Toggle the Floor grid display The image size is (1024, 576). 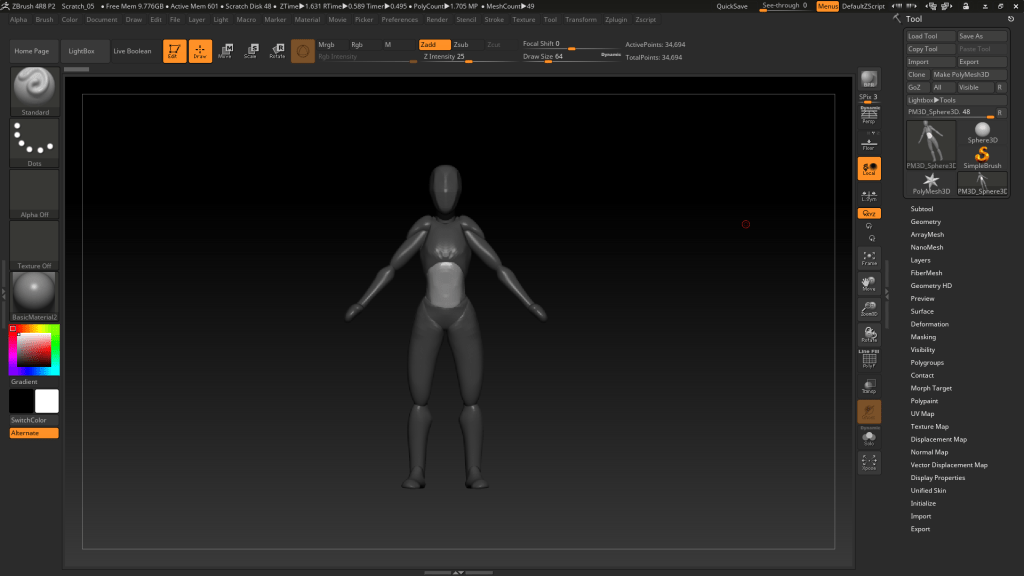869,144
